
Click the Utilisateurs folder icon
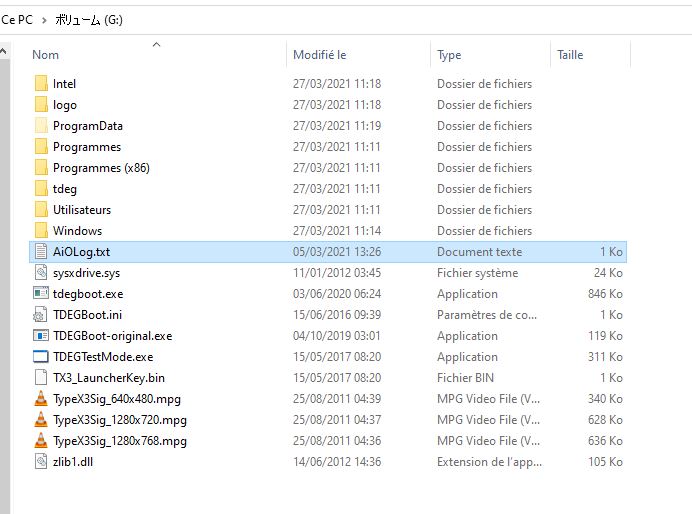tap(41, 210)
